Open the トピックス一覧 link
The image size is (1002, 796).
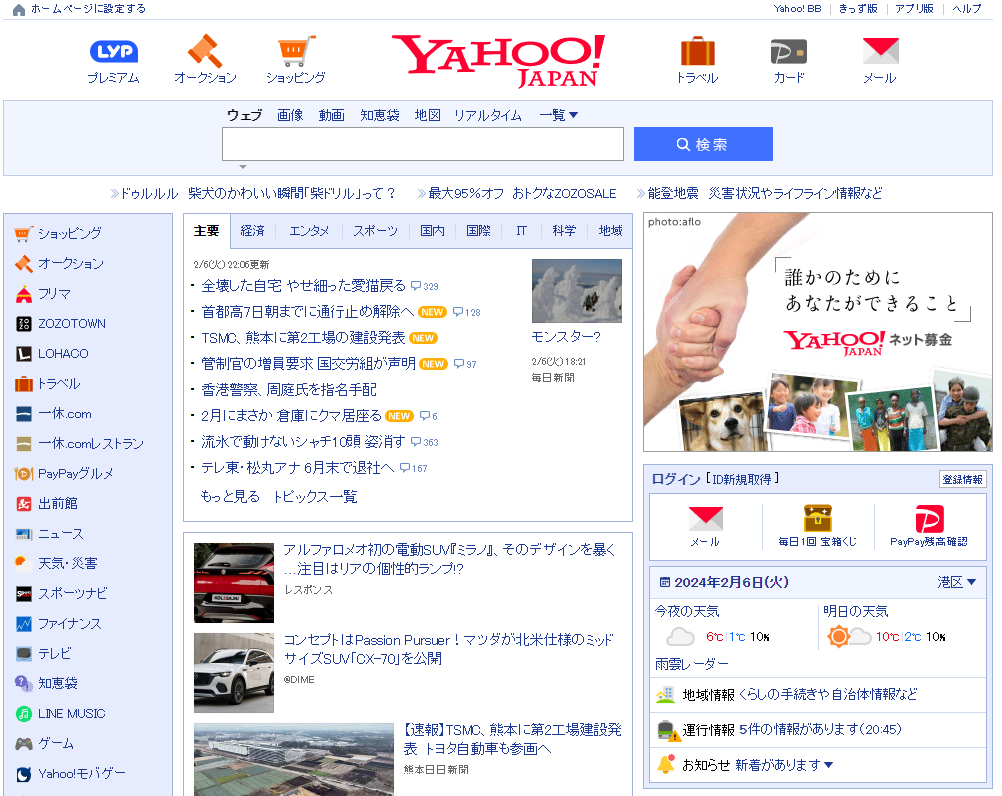tap(315, 496)
